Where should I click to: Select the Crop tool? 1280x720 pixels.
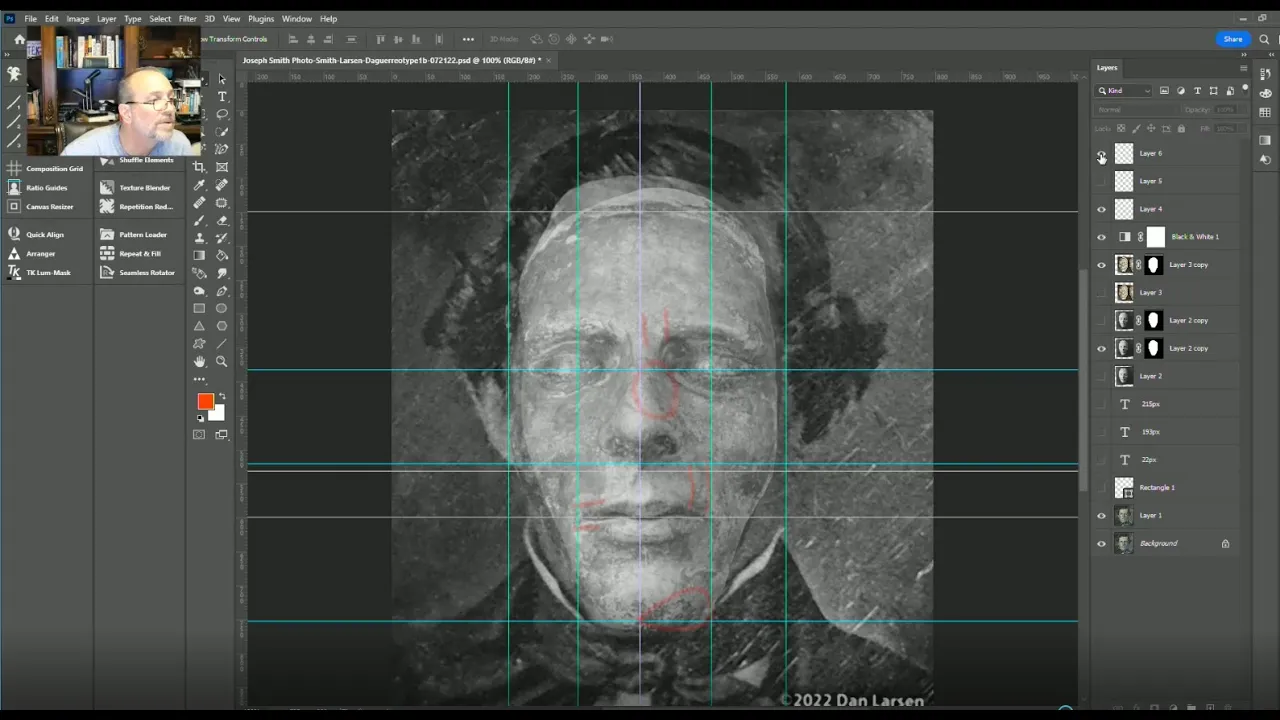point(199,166)
